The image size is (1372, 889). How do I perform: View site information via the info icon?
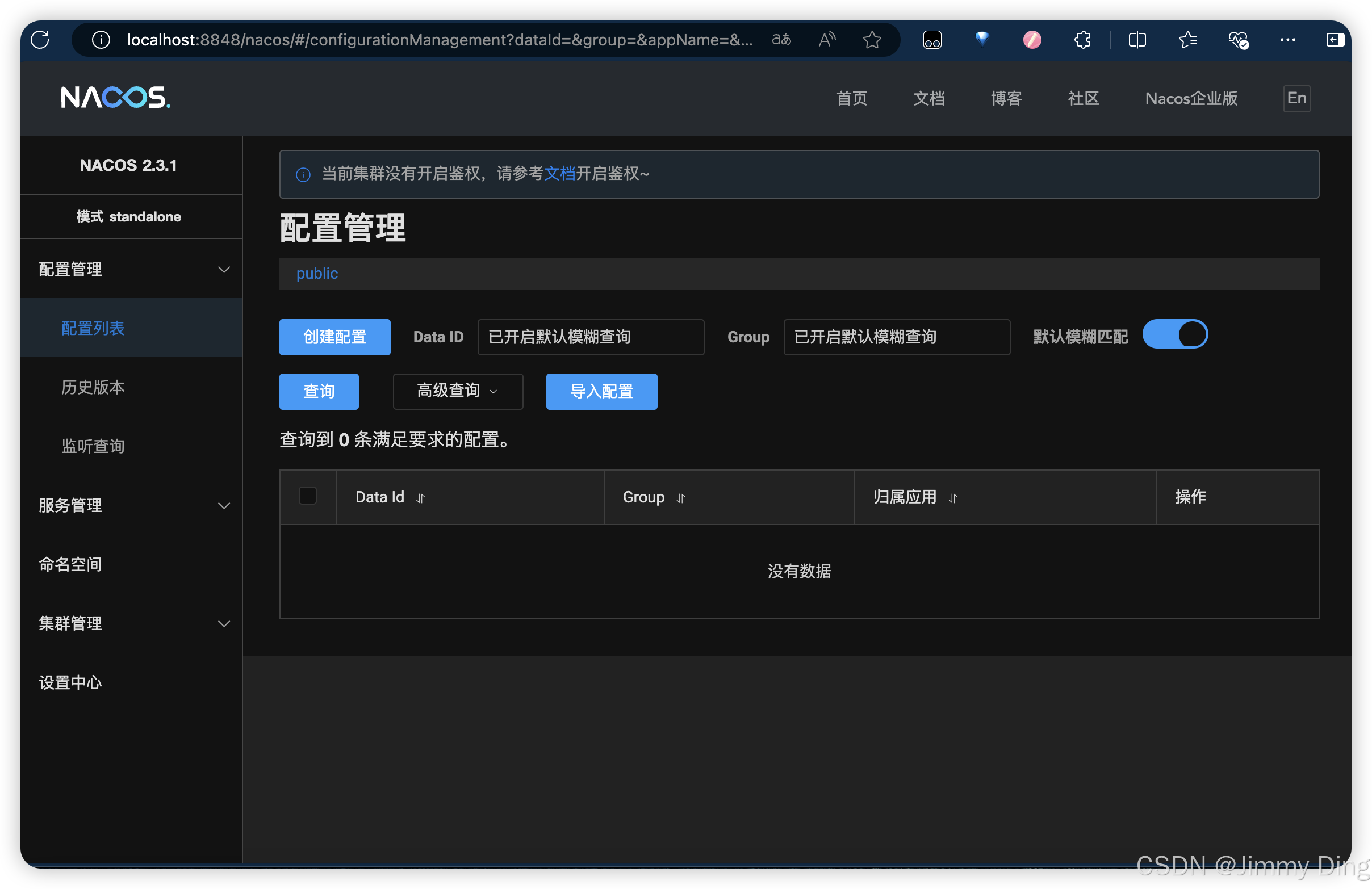click(x=101, y=40)
